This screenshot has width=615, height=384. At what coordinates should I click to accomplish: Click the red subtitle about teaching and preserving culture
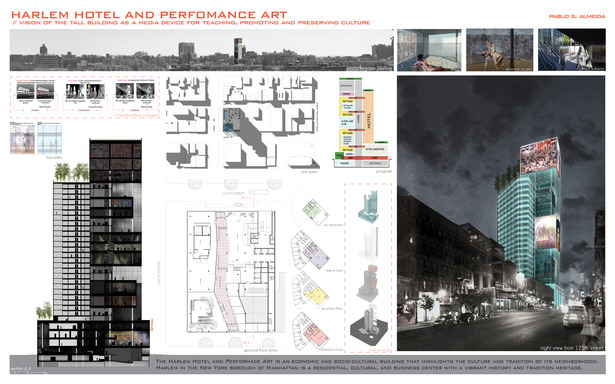(191, 23)
